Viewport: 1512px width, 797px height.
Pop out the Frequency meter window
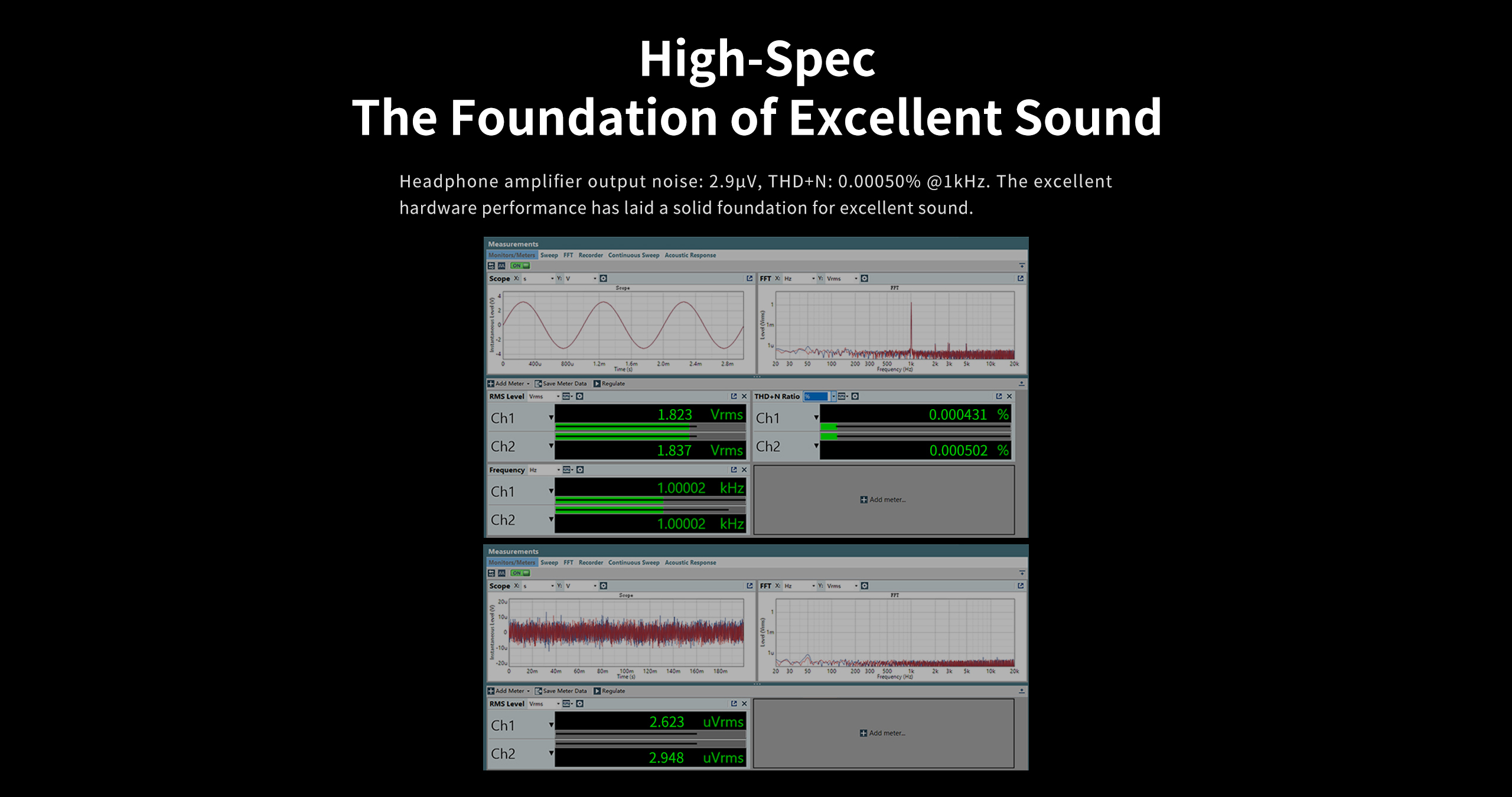734,470
